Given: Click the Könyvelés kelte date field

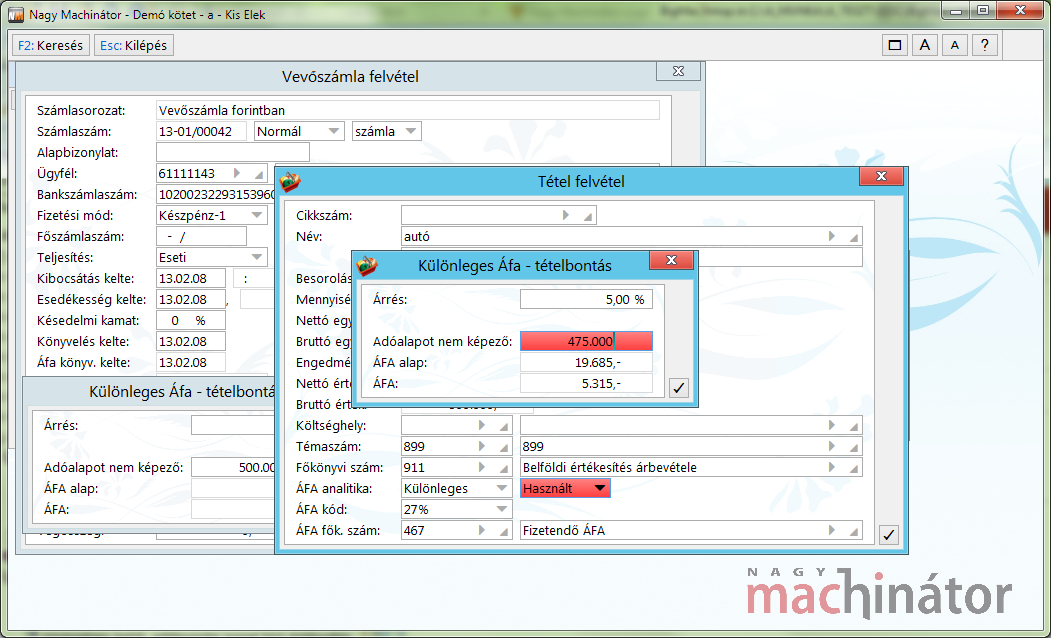Looking at the screenshot, I should (x=190, y=341).
